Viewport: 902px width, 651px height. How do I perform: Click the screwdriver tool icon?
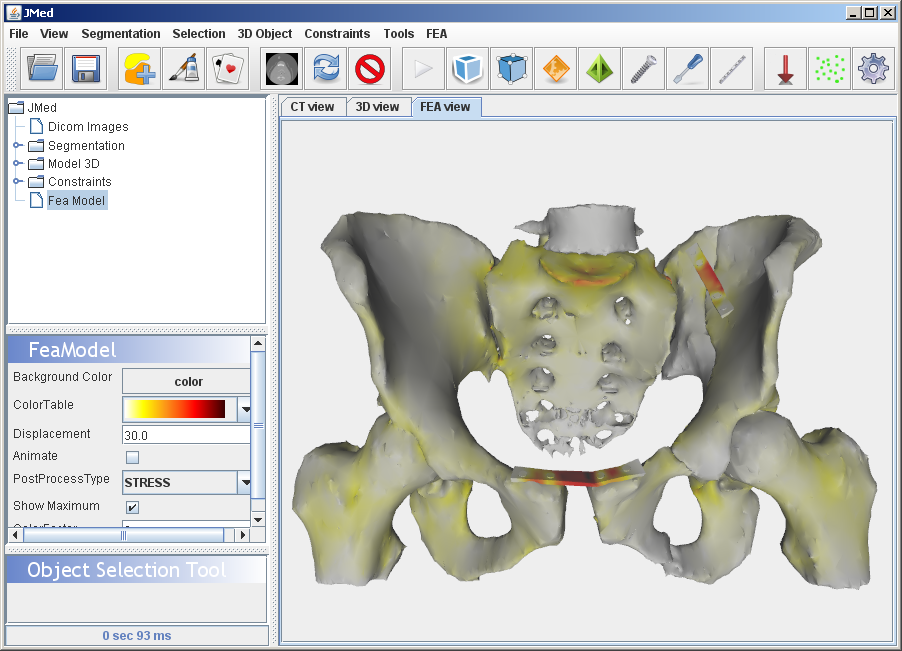coord(687,69)
